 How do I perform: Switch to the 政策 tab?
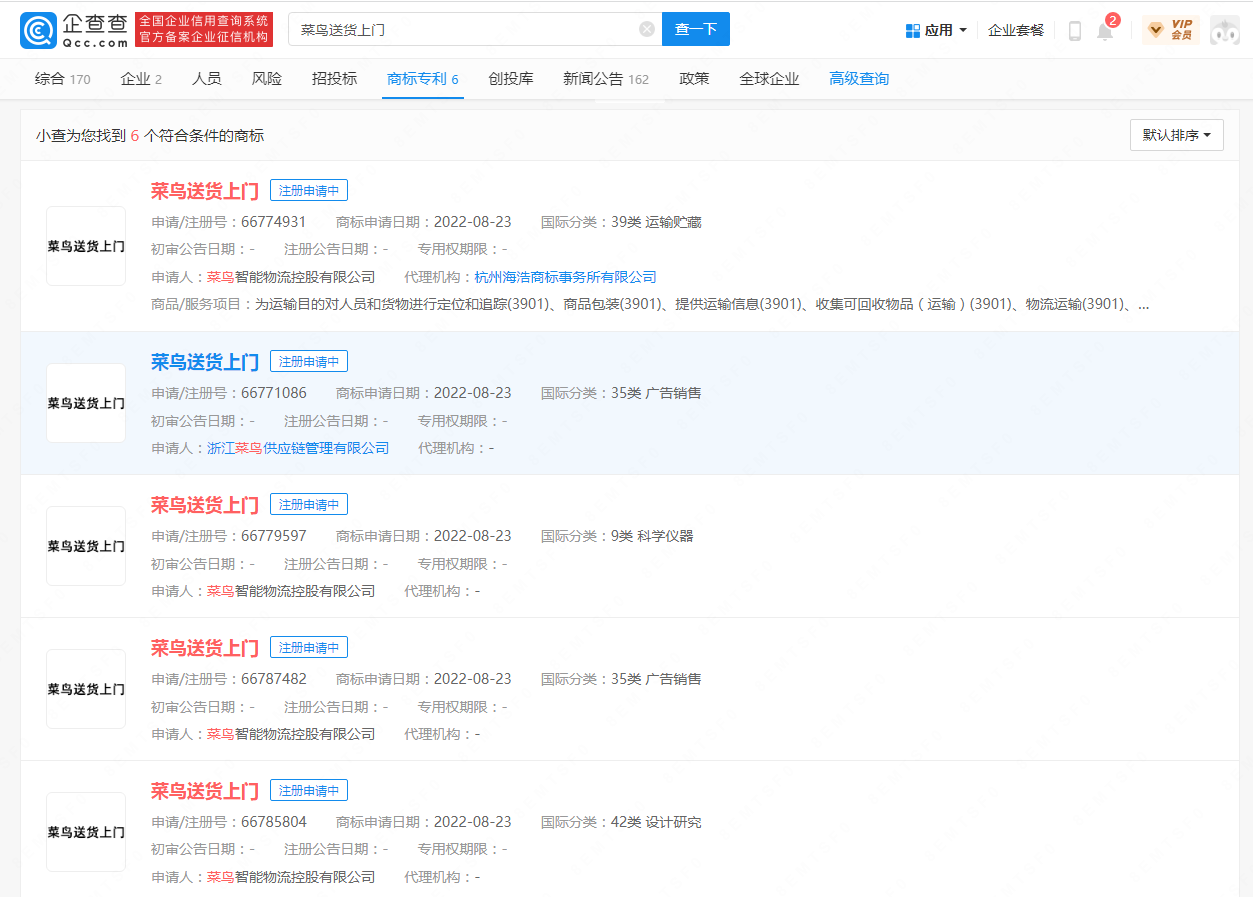(694, 79)
